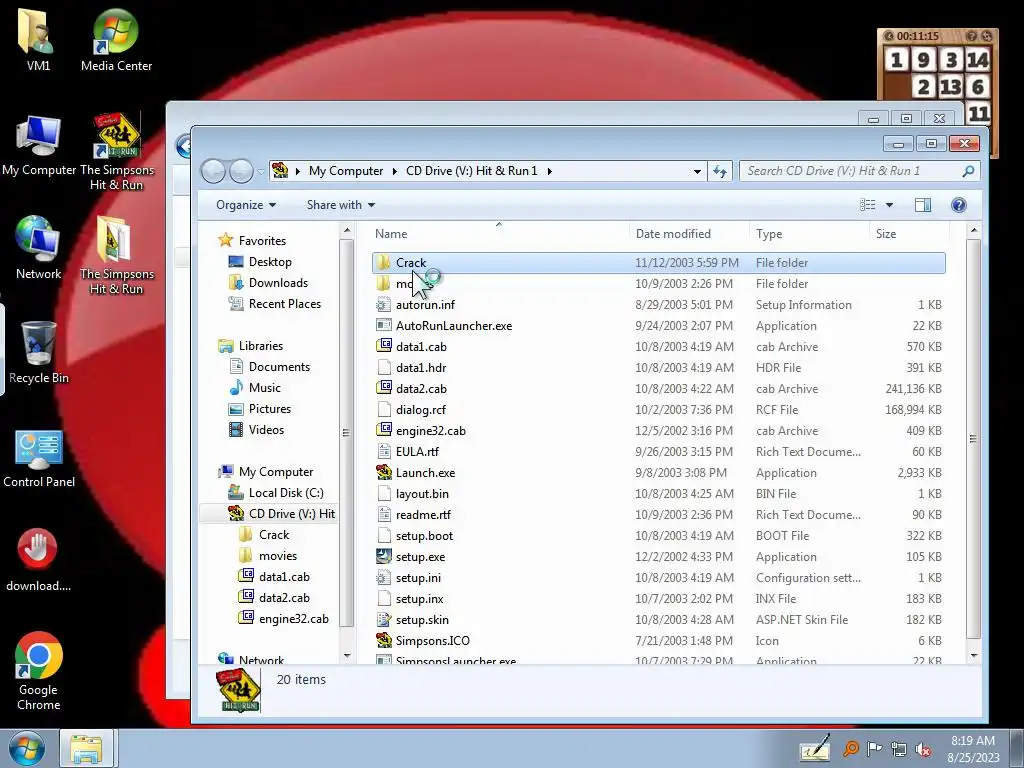1024x768 pixels.
Task: Click the My Computer breadcrumb
Action: coord(345,171)
